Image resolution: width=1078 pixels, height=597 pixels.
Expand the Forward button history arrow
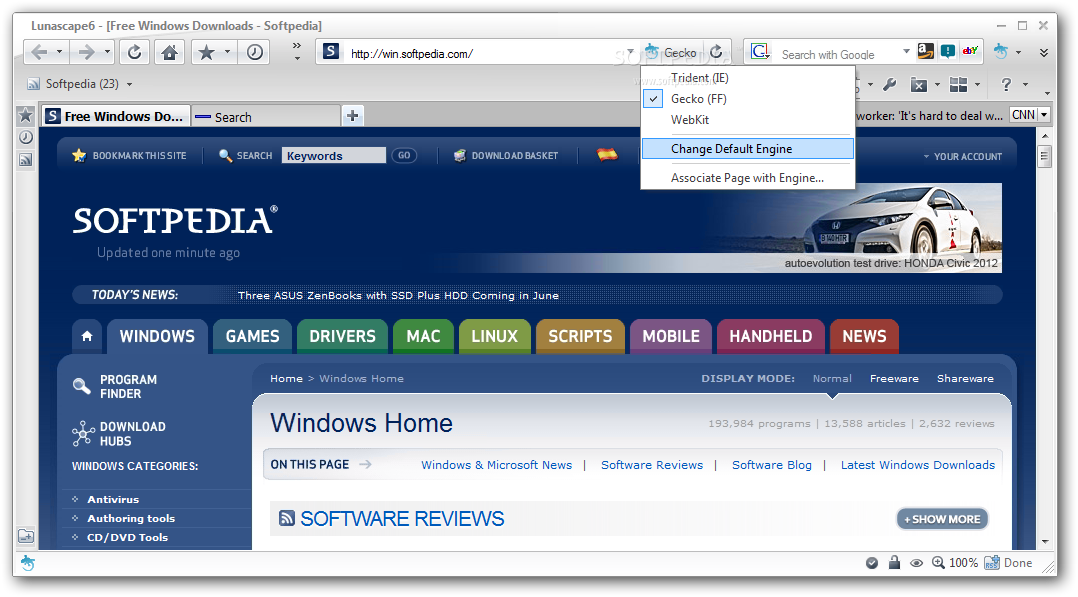coord(107,52)
